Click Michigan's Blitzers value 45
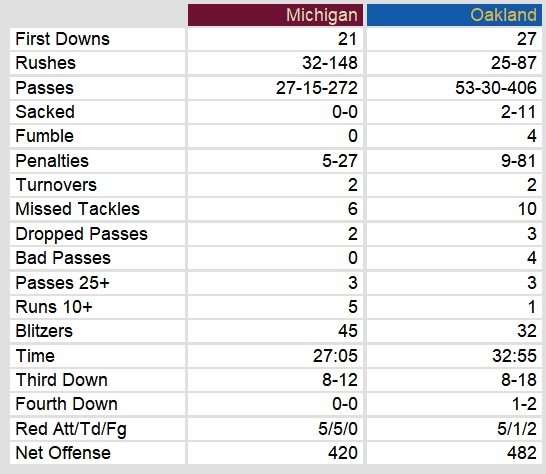Viewport: 546px width, 474px height. pos(348,331)
